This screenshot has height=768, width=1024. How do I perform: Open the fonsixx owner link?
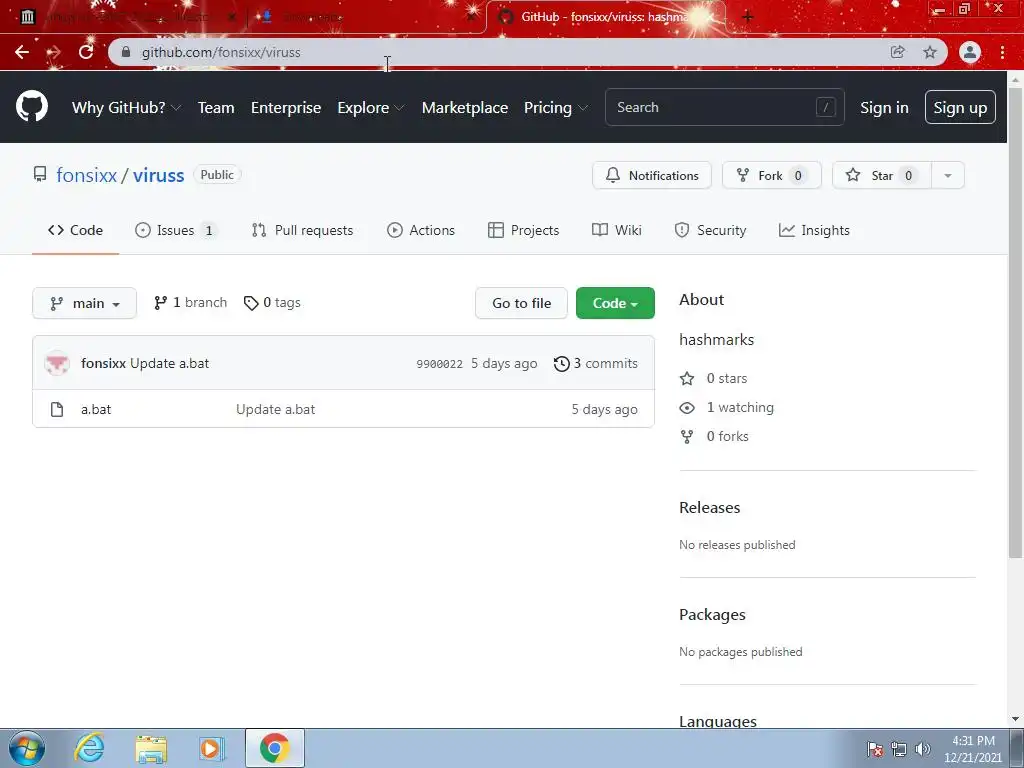point(86,175)
